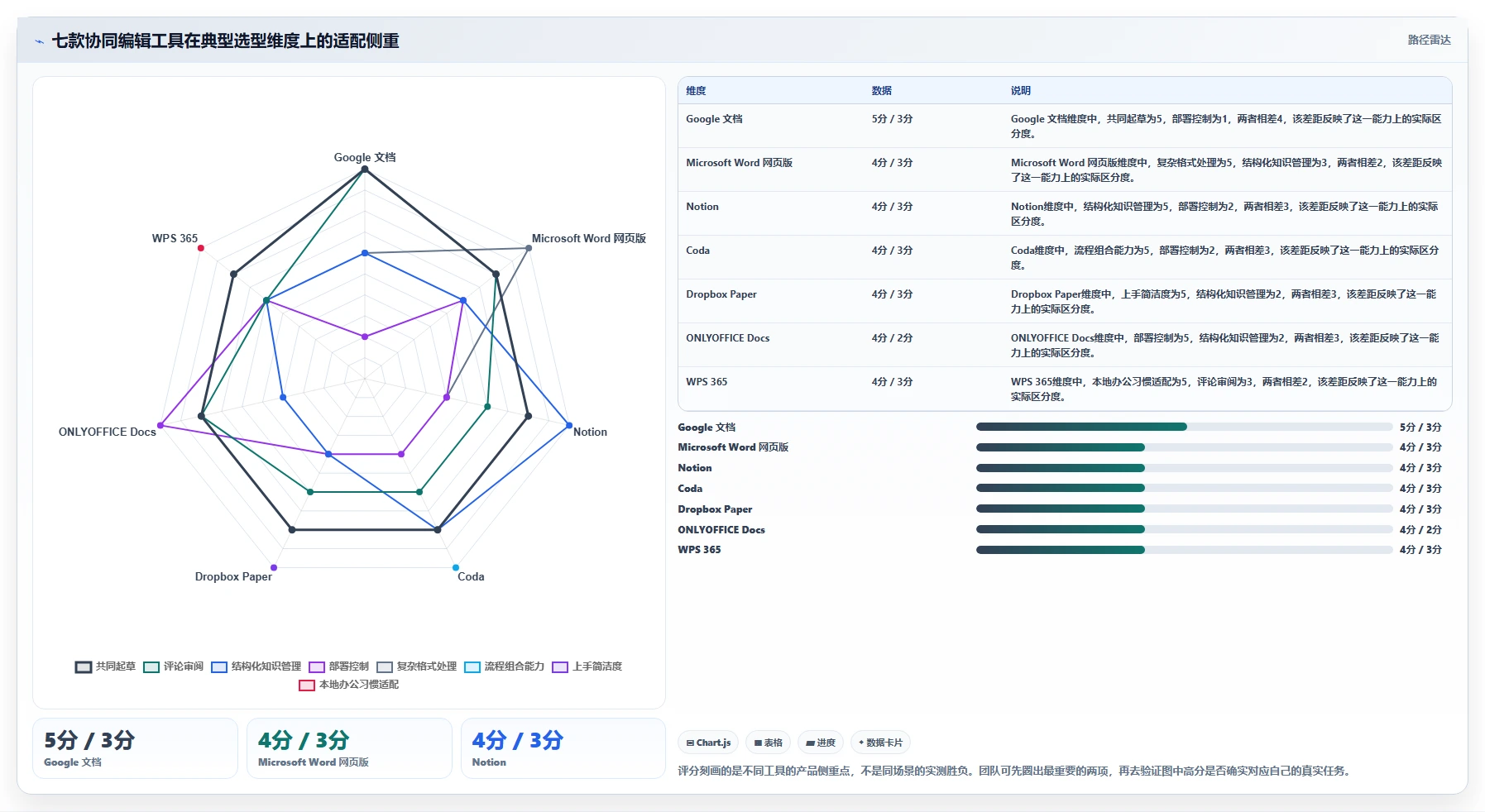Click the Chart.js tag chip
The height and width of the screenshot is (812, 1485).
(708, 743)
